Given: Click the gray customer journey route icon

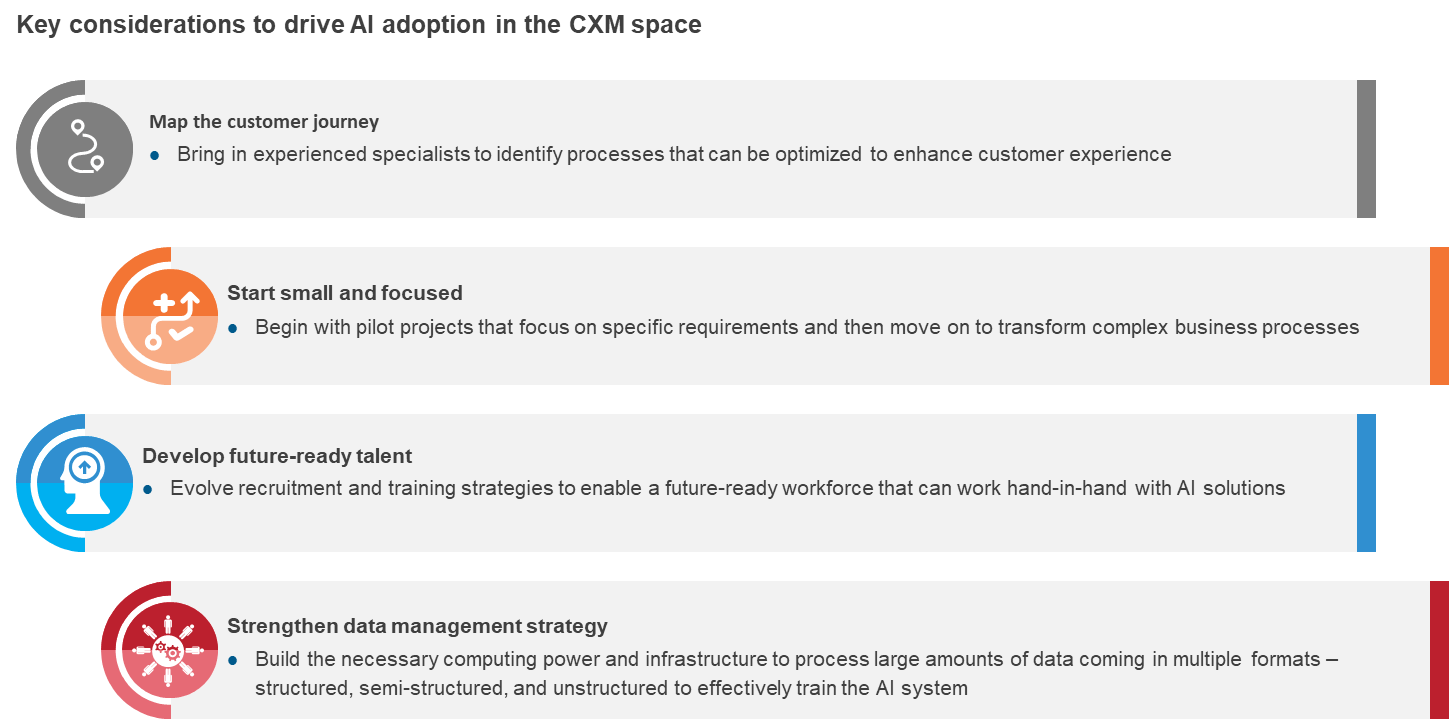Looking at the screenshot, I should (84, 149).
